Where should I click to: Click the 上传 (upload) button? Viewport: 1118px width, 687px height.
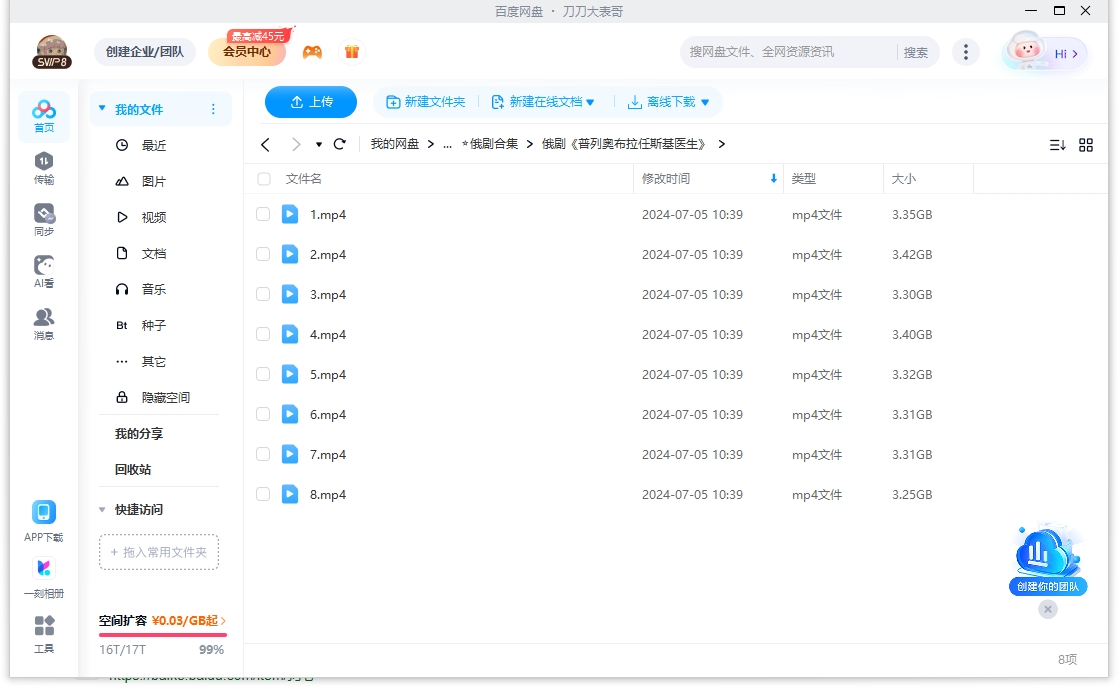click(x=310, y=101)
